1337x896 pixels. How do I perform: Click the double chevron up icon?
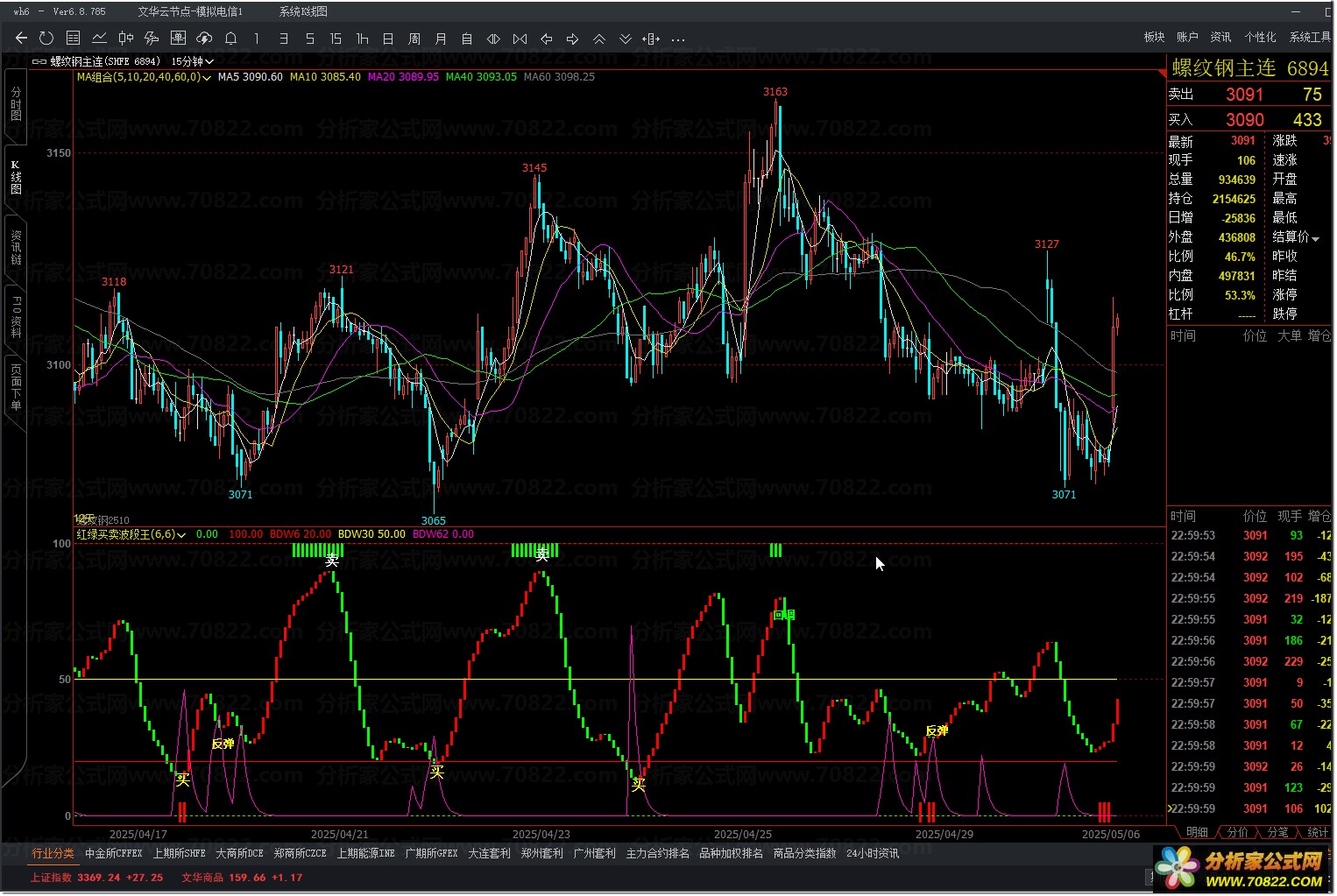point(598,39)
